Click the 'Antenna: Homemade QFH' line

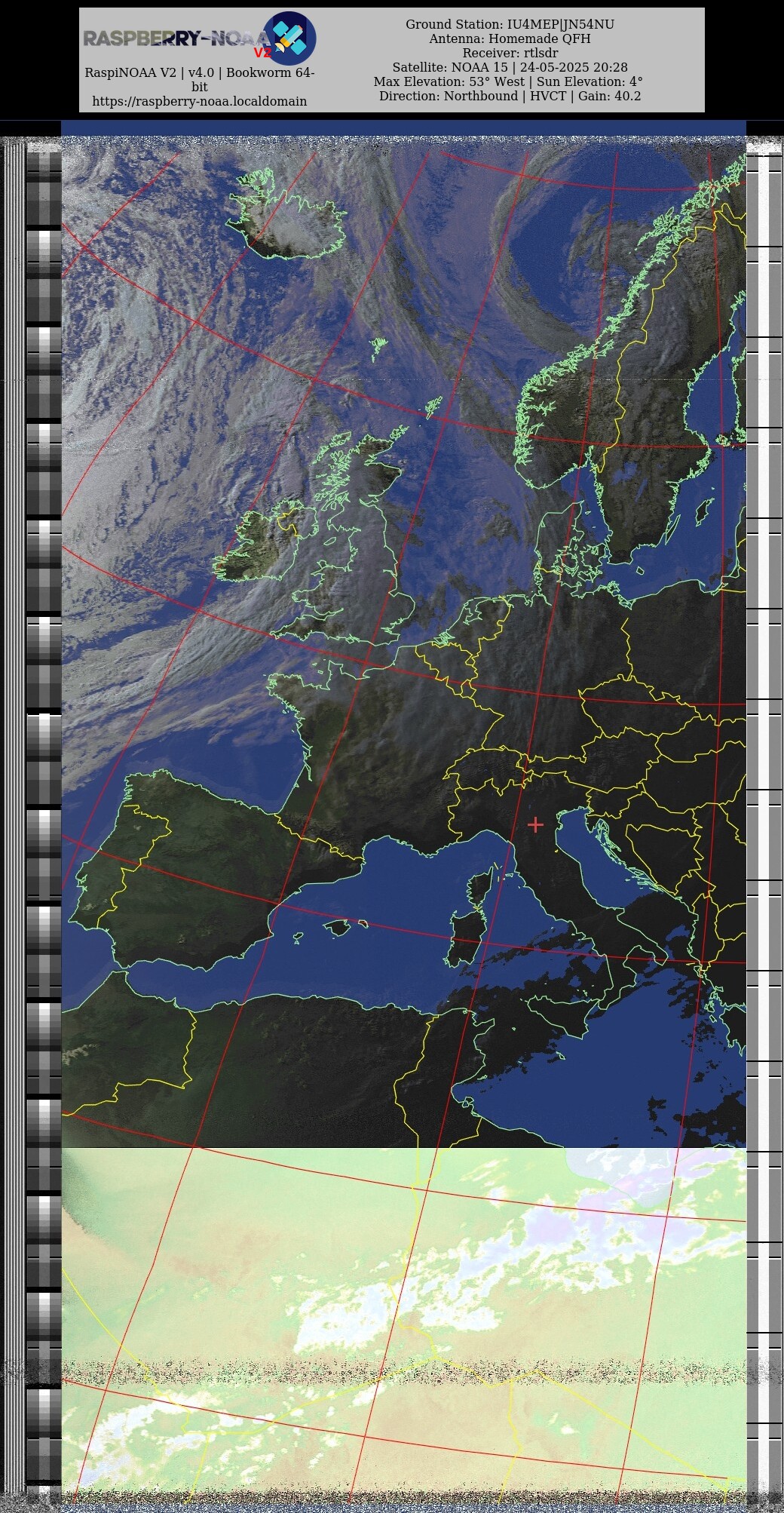(x=510, y=38)
